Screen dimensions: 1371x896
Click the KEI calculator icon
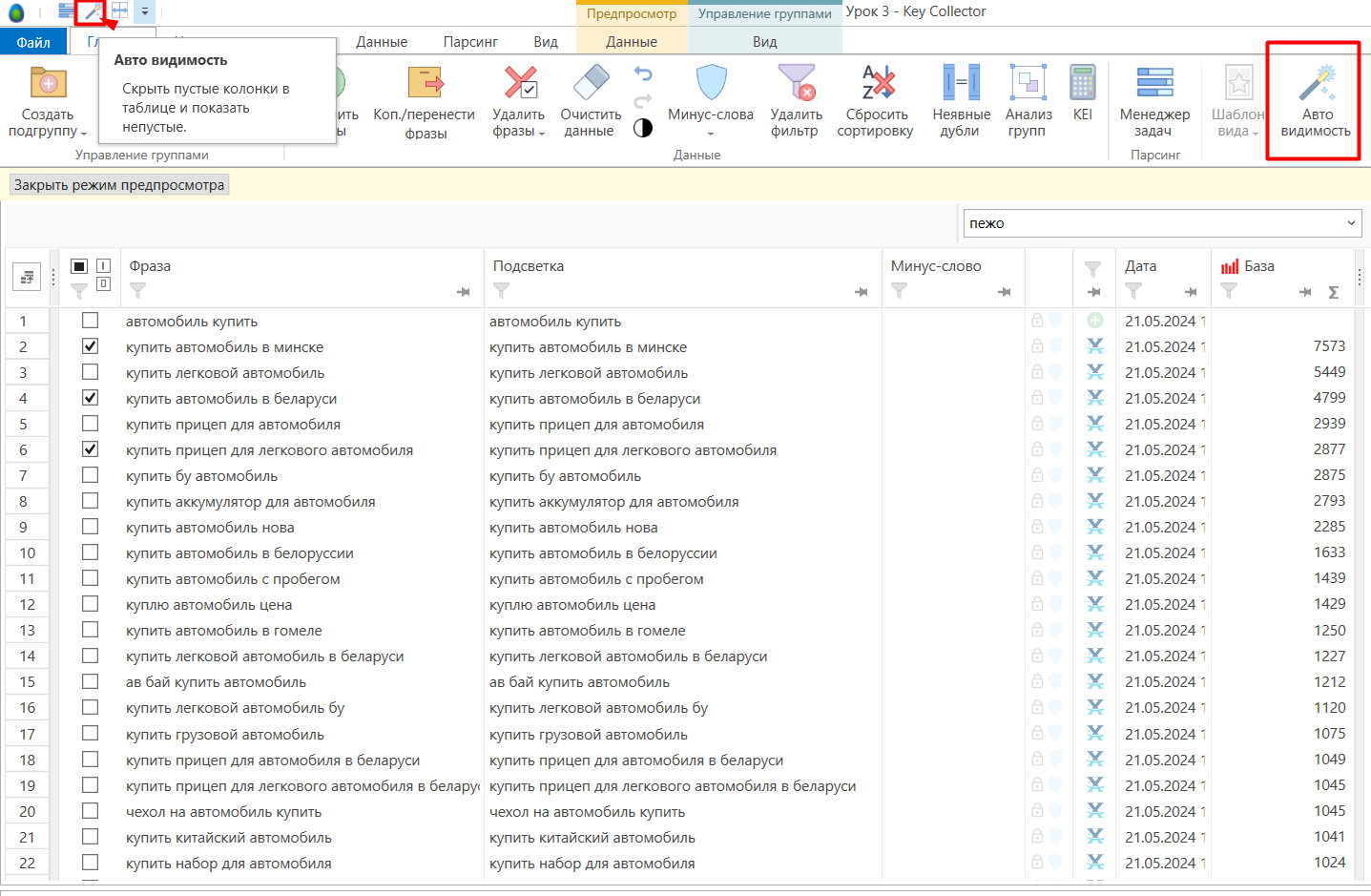coord(1083,83)
